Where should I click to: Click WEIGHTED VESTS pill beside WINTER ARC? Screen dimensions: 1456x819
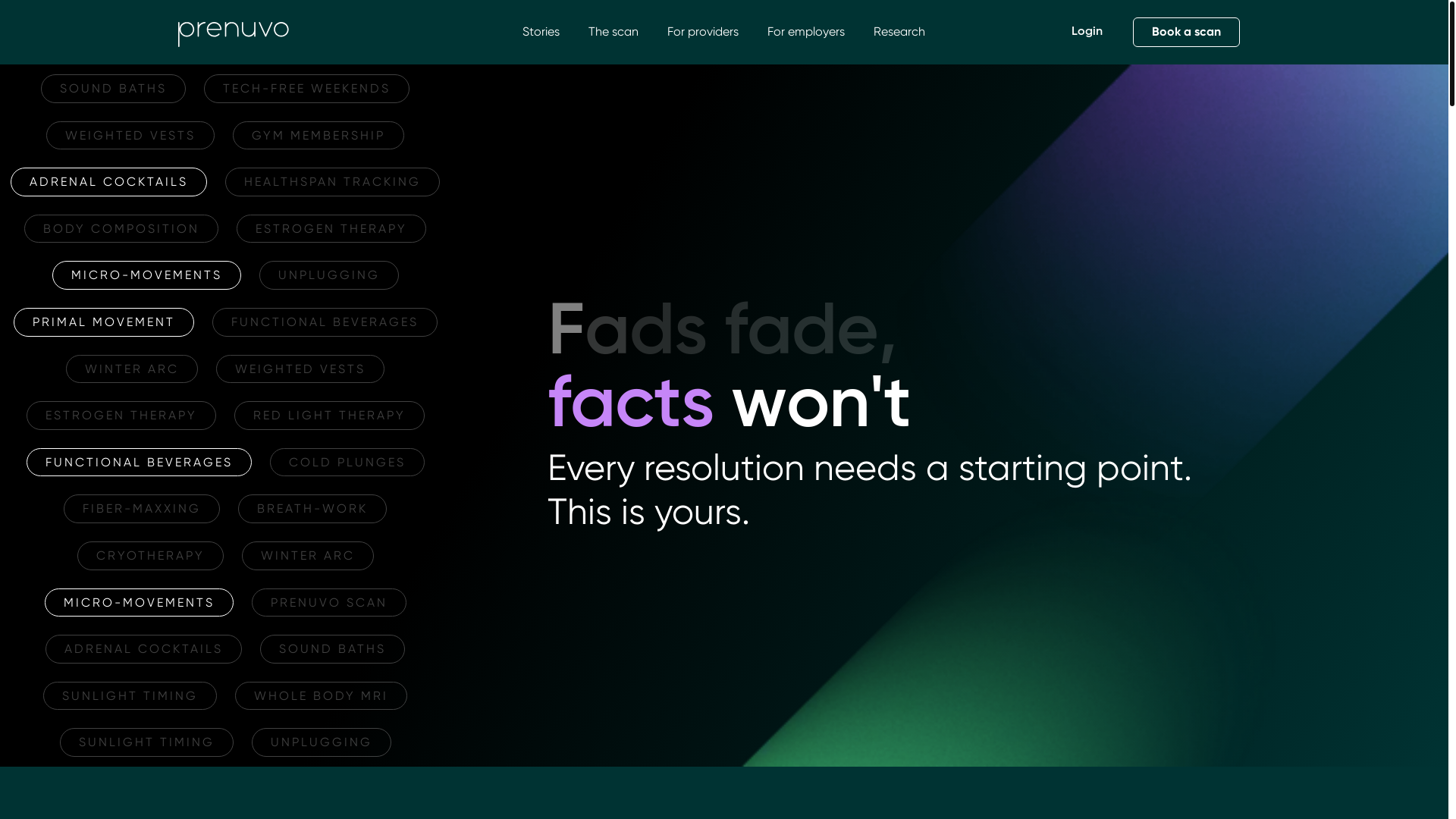(300, 369)
